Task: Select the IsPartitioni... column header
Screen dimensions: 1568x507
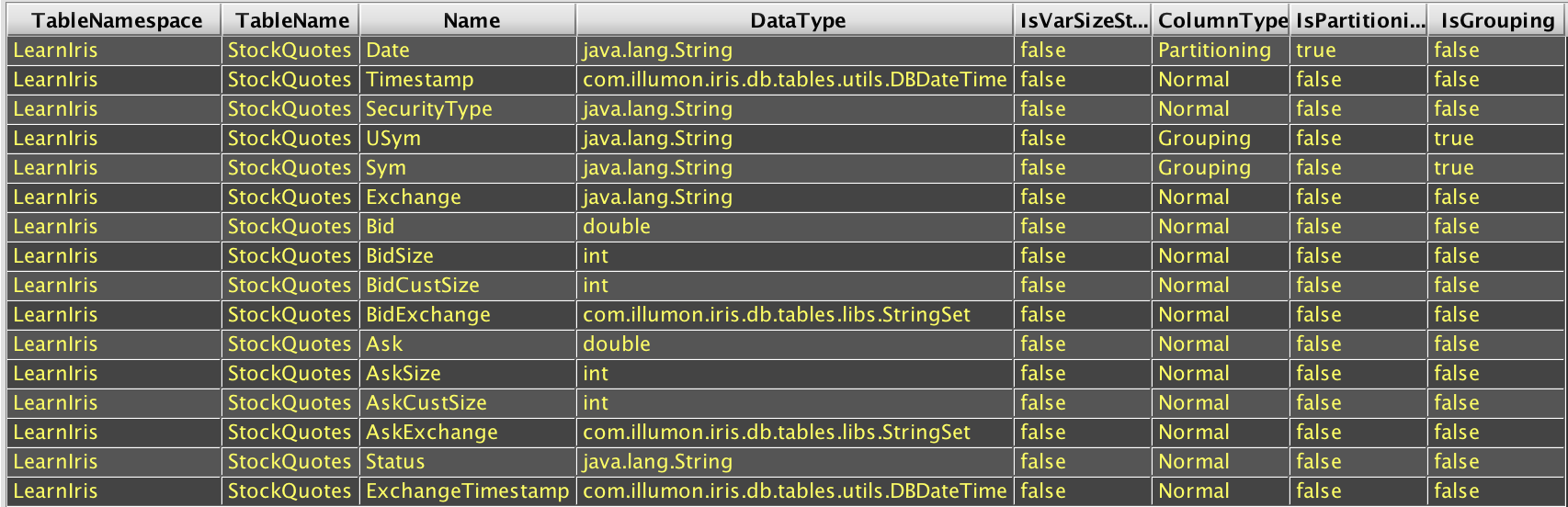Action: tap(1359, 20)
